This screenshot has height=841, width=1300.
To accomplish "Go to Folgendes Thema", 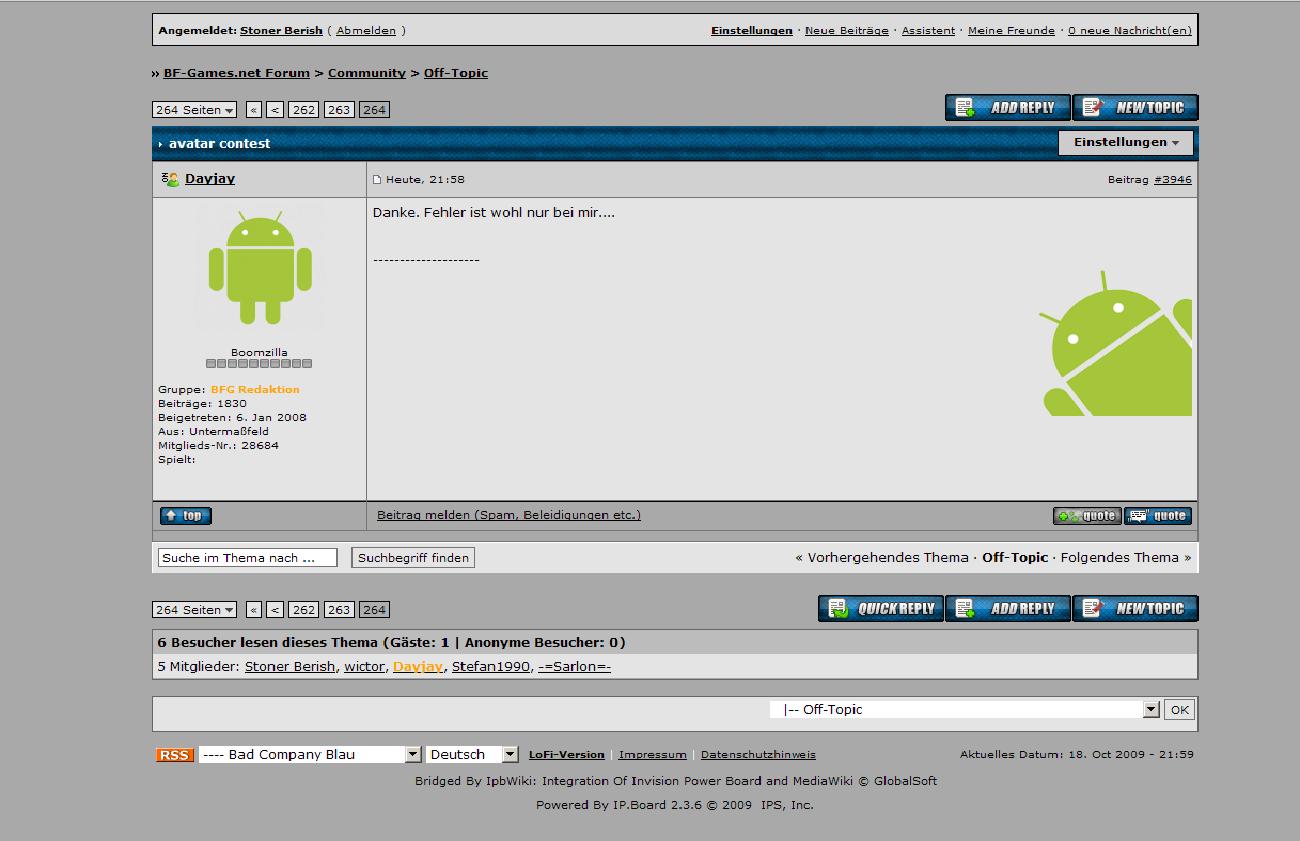I will click(x=1120, y=558).
